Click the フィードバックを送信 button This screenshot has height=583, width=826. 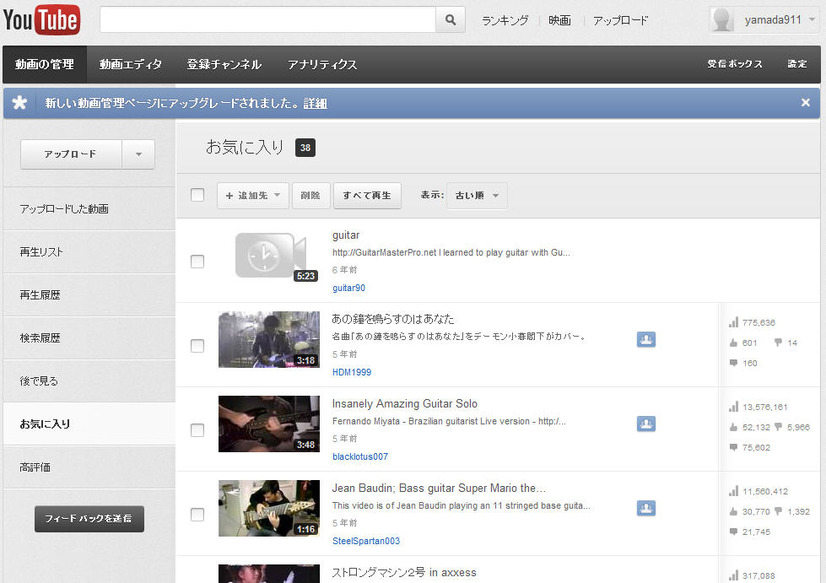[x=89, y=519]
